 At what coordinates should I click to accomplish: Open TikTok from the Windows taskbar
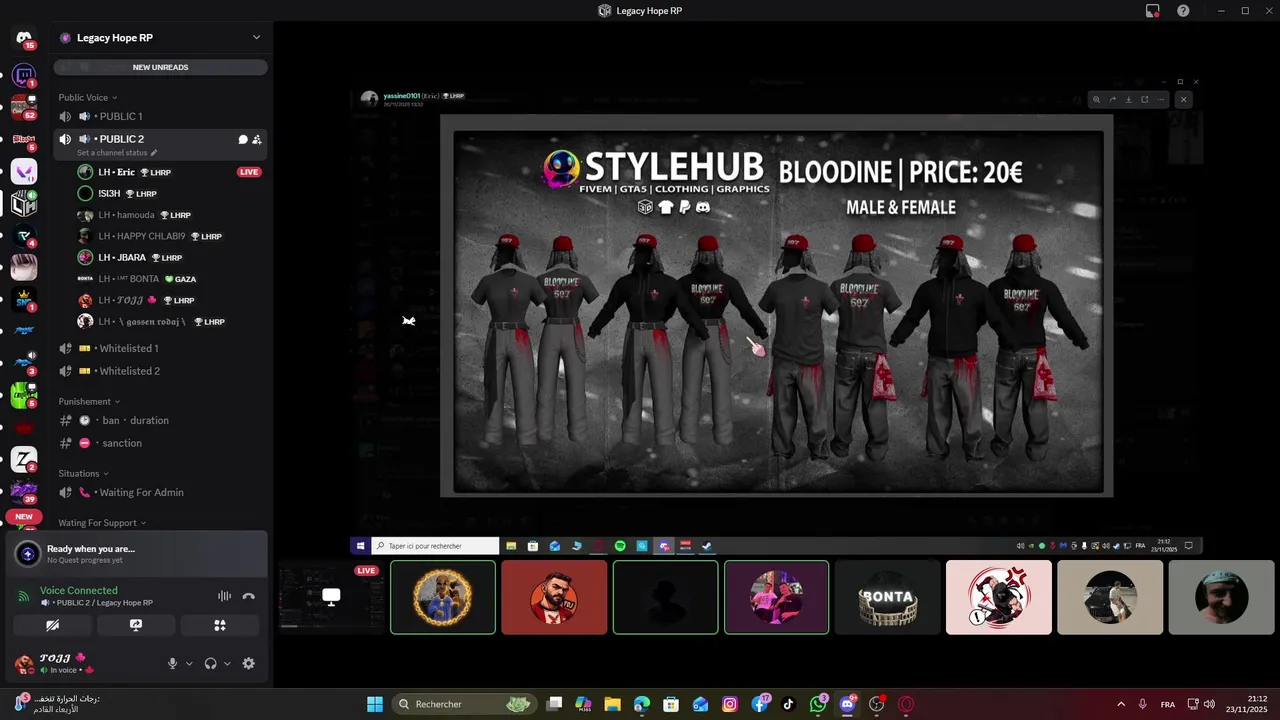pos(788,704)
